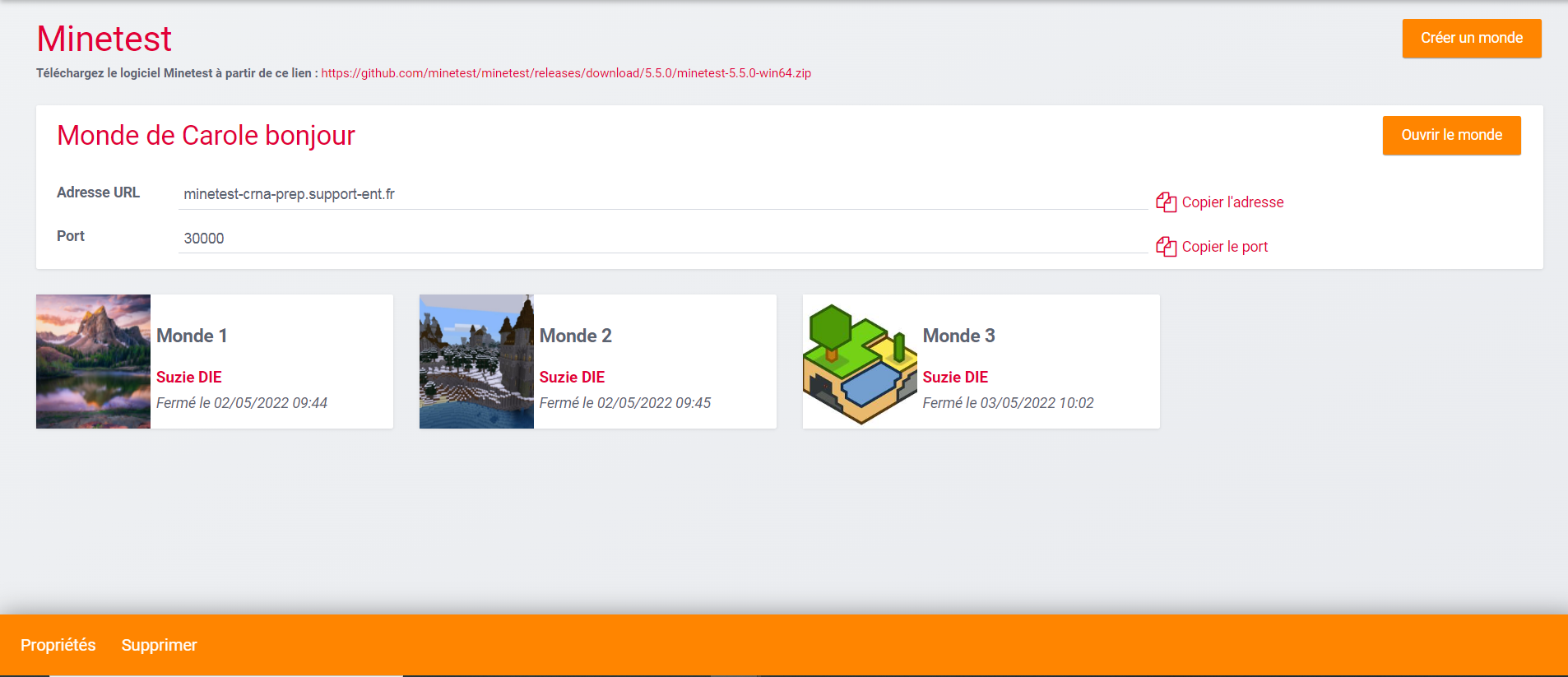Open Propriétés in the bottom bar
The width and height of the screenshot is (1568, 677).
click(x=58, y=645)
